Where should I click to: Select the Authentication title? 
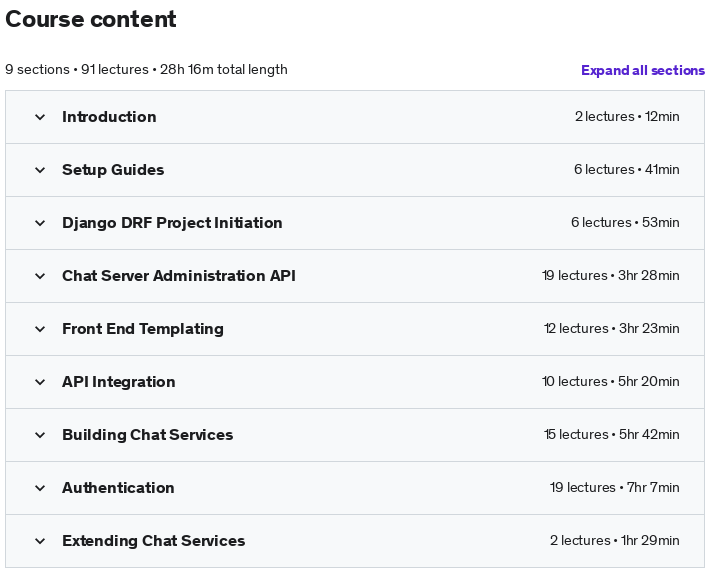point(118,488)
